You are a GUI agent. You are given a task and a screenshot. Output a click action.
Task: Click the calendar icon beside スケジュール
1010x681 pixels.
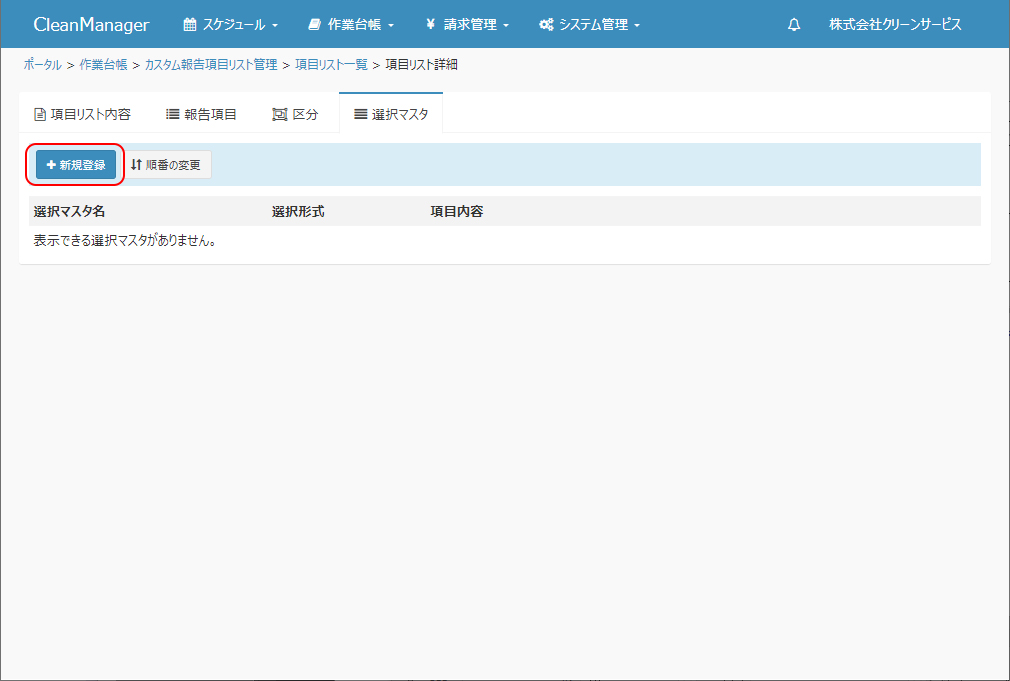pos(190,25)
